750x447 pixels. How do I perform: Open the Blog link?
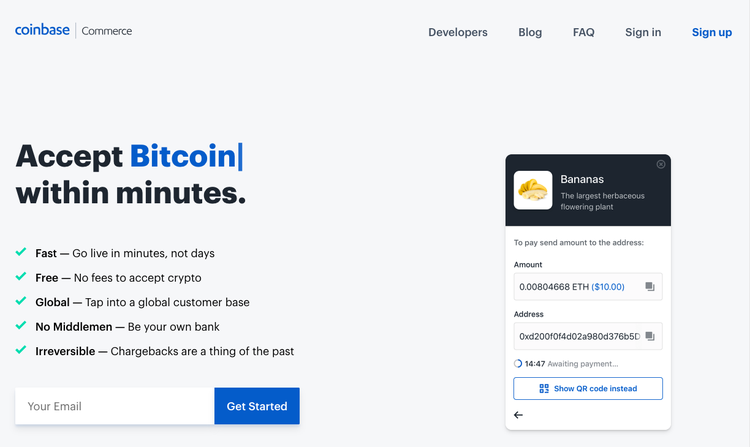[x=530, y=32]
